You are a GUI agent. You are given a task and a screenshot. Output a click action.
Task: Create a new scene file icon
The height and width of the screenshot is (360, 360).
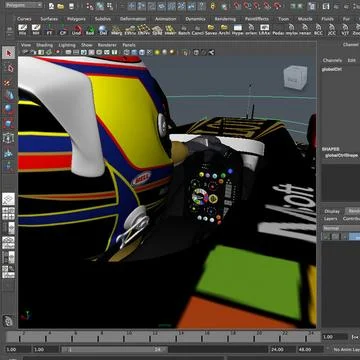pyautogui.click(x=51, y=6)
